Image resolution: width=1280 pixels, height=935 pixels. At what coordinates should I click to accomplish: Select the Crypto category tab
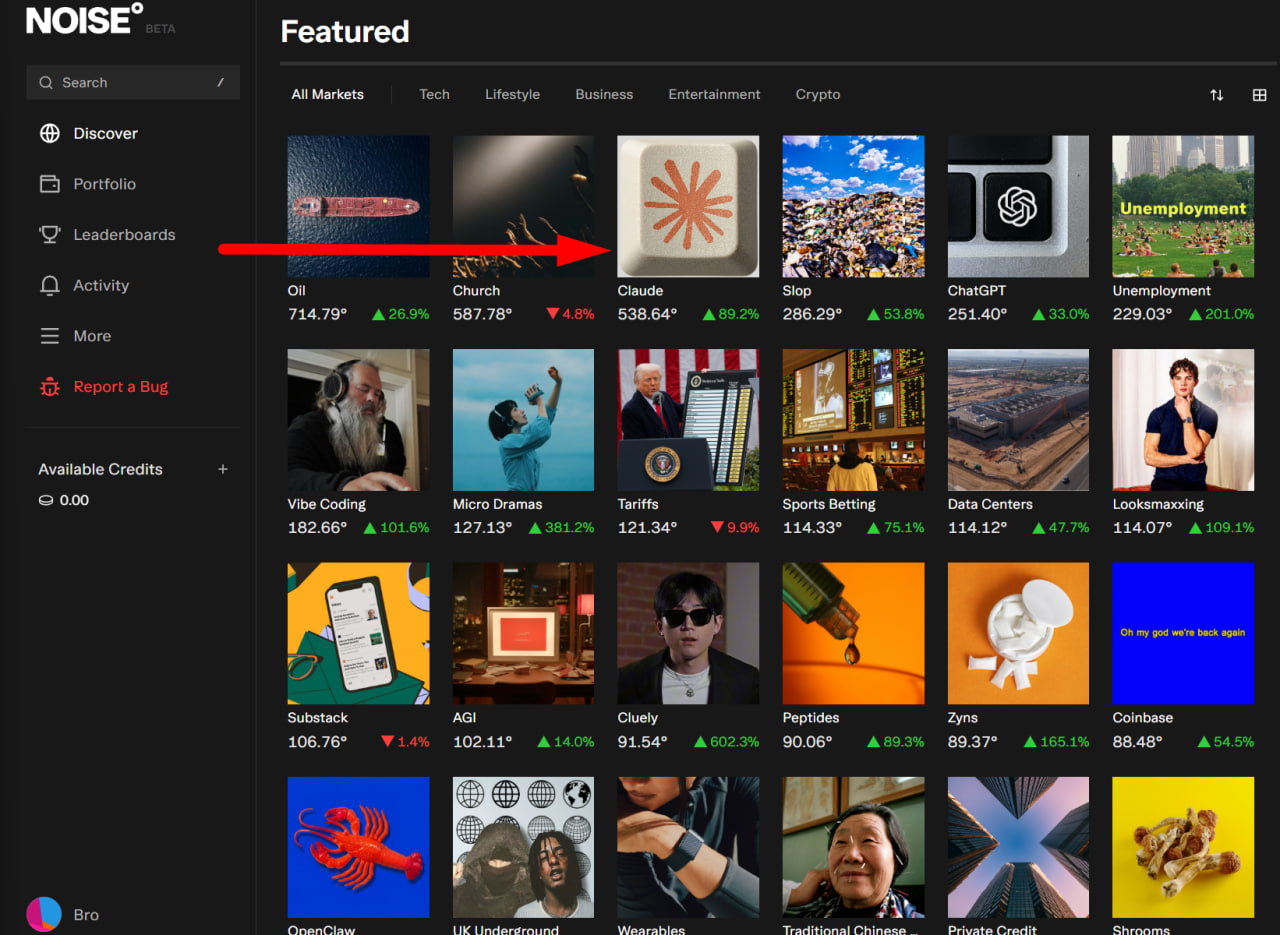[818, 94]
